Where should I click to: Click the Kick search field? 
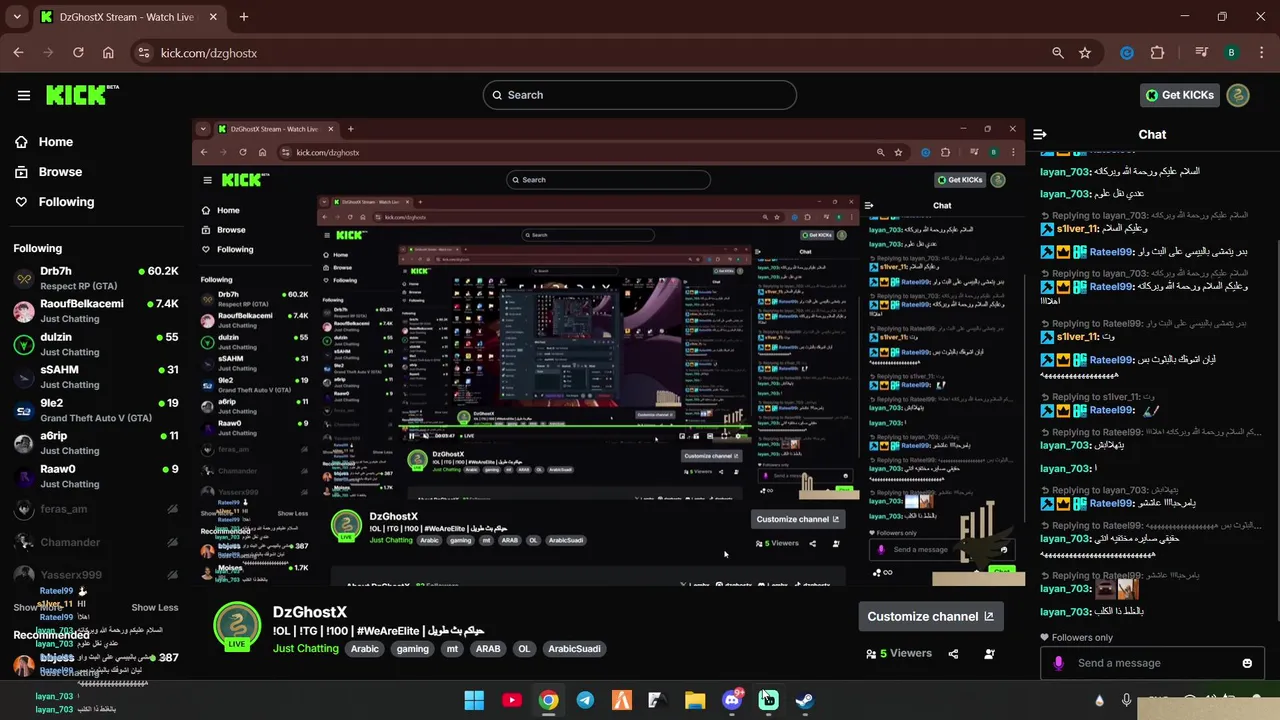click(640, 95)
